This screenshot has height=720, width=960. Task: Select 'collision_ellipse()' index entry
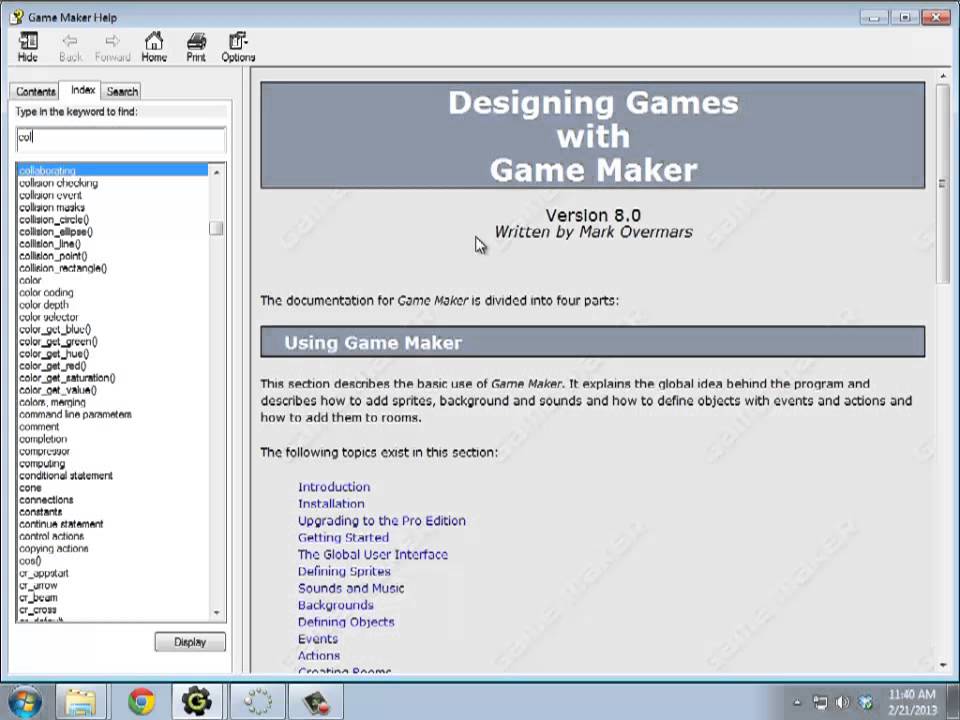point(56,231)
